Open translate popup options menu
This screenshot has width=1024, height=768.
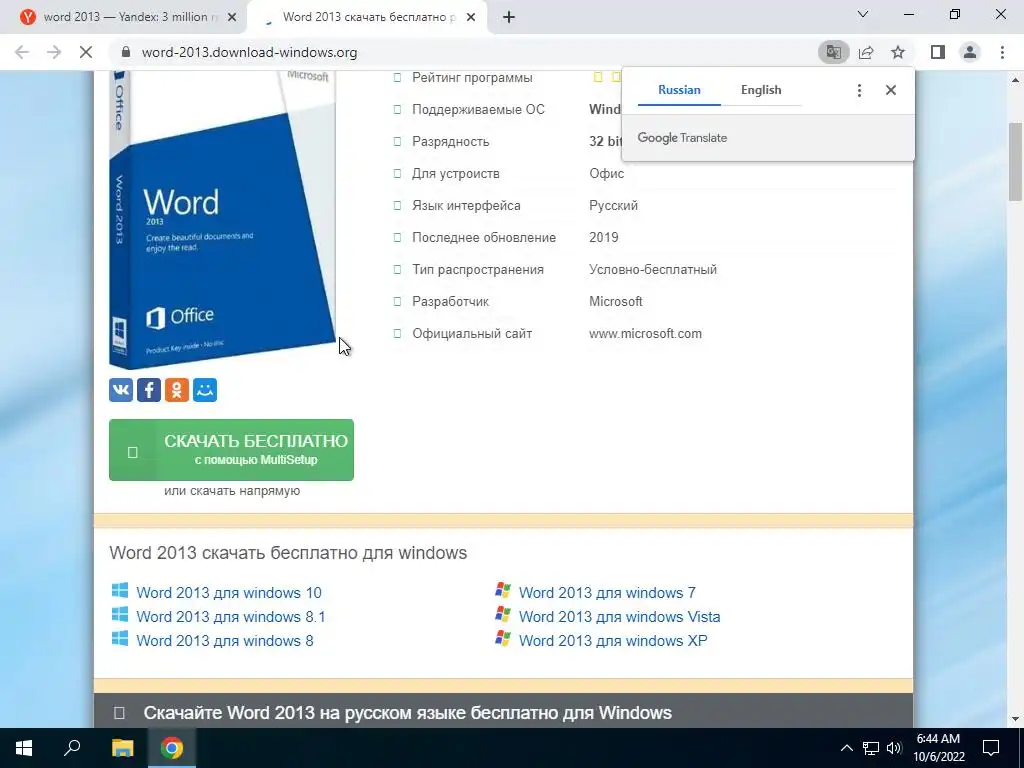coord(859,90)
